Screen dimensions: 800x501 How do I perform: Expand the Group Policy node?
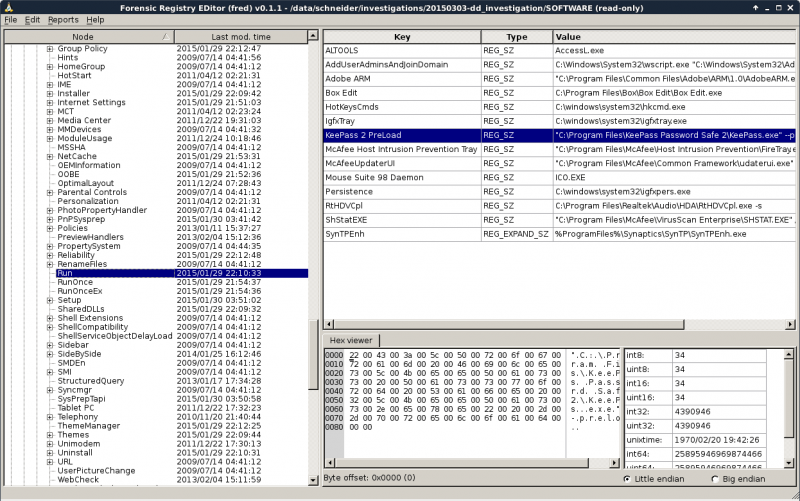pyautogui.click(x=50, y=48)
